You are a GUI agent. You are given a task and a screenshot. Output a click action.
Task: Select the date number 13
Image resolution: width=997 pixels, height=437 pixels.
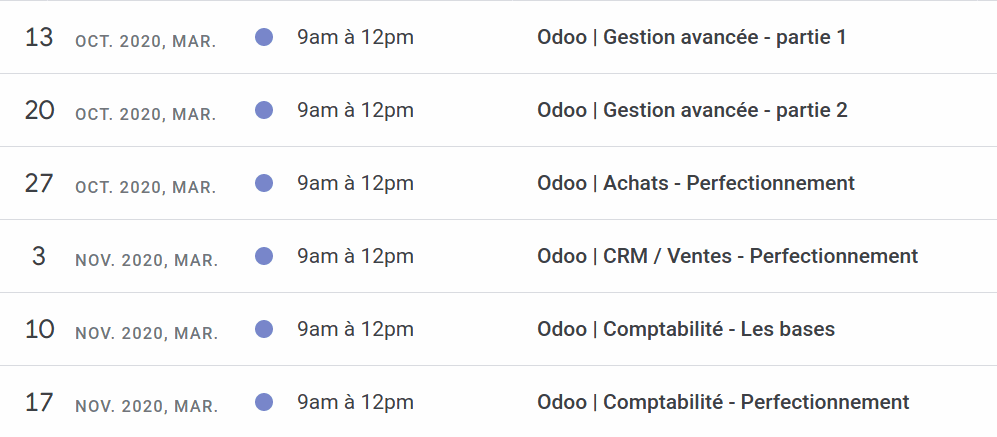coord(39,38)
